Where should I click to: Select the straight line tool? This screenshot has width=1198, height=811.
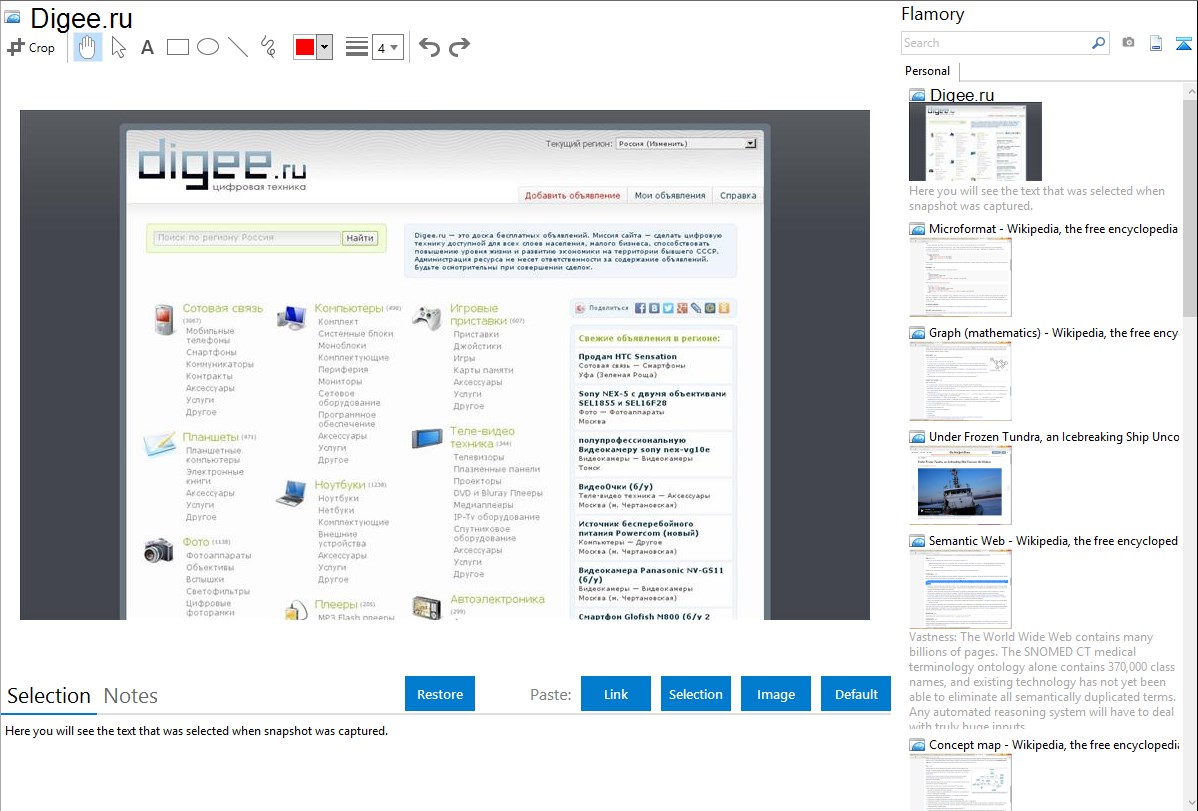238,47
